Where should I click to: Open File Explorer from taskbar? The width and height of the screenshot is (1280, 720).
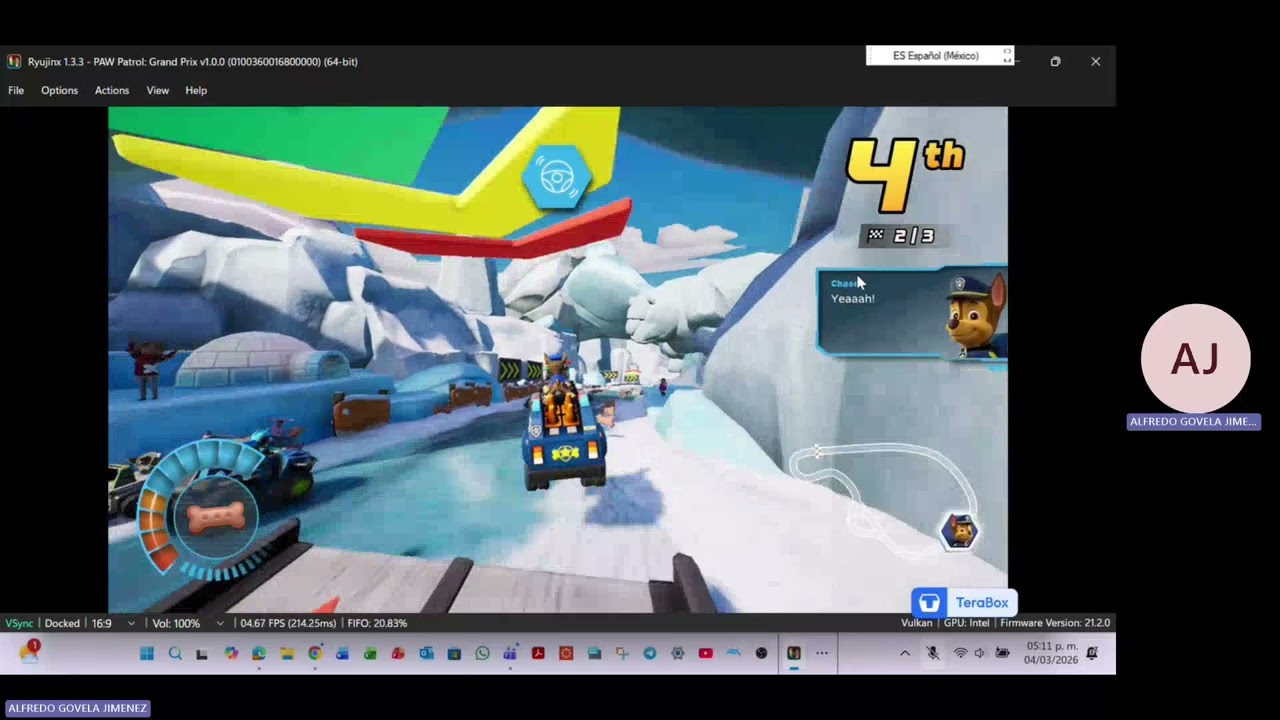point(287,653)
